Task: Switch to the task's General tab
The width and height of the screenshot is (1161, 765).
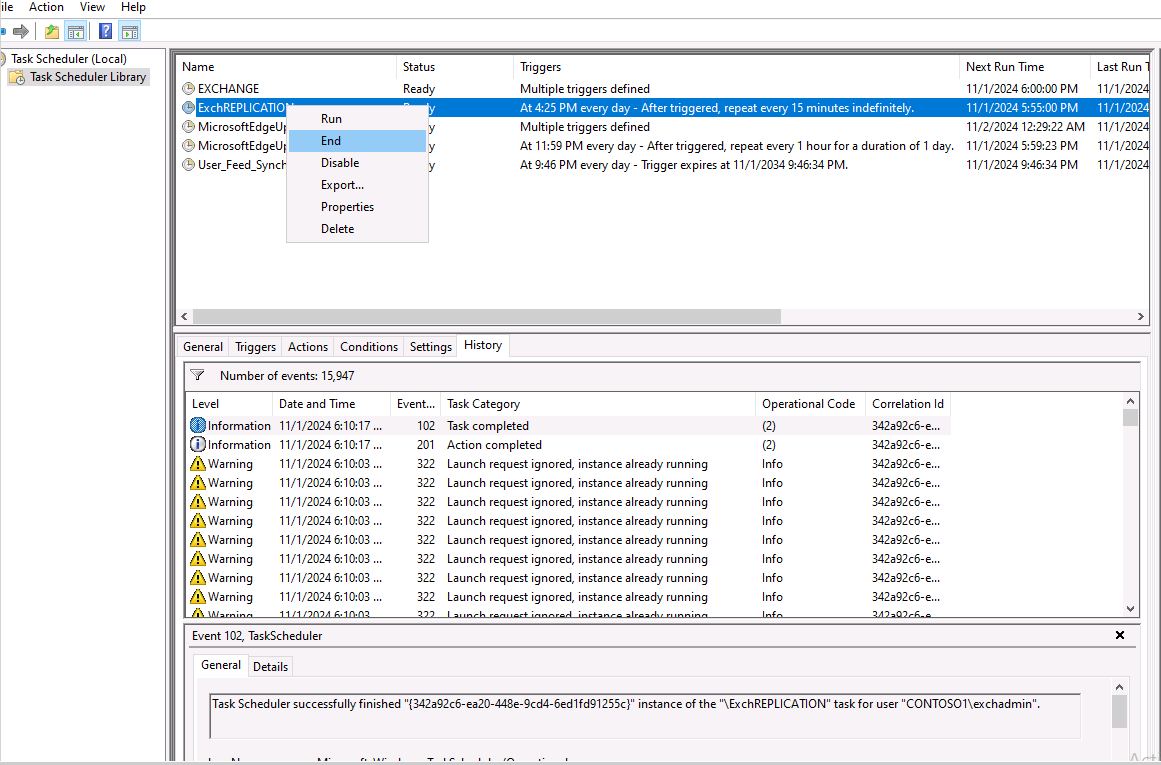Action: (203, 347)
